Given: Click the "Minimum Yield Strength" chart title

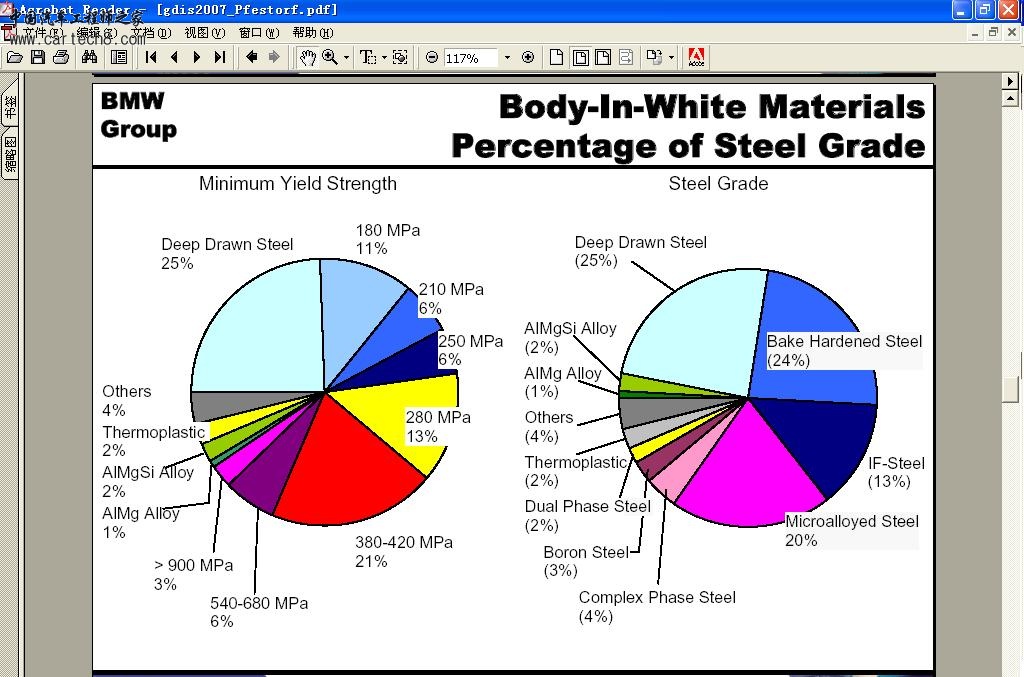Looking at the screenshot, I should [x=298, y=183].
